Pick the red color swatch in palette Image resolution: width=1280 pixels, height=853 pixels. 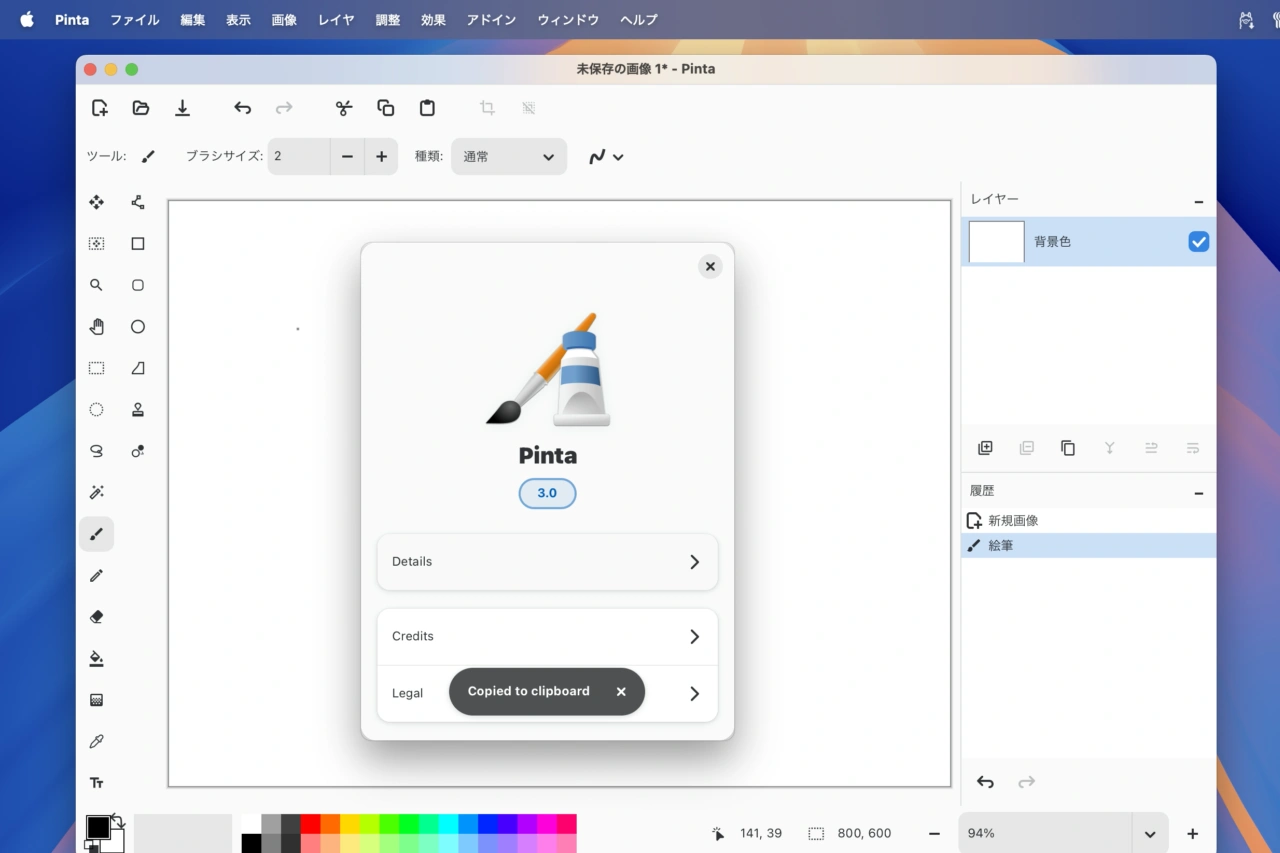[310, 824]
